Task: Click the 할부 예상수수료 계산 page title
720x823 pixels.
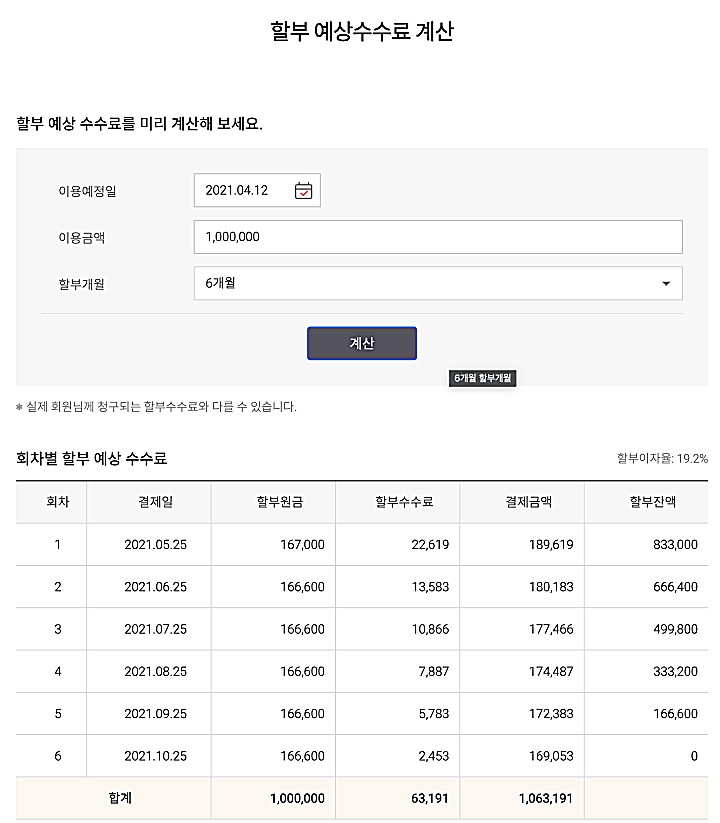Action: [x=360, y=30]
